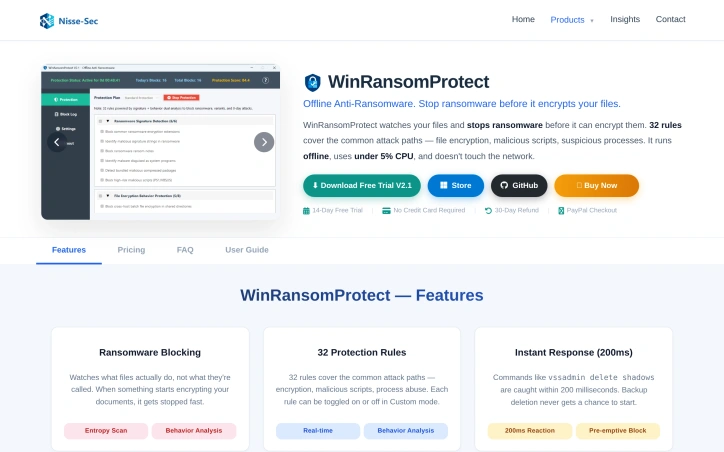Click the Instant Response (200ms) card heading
724x452 pixels.
pos(573,353)
